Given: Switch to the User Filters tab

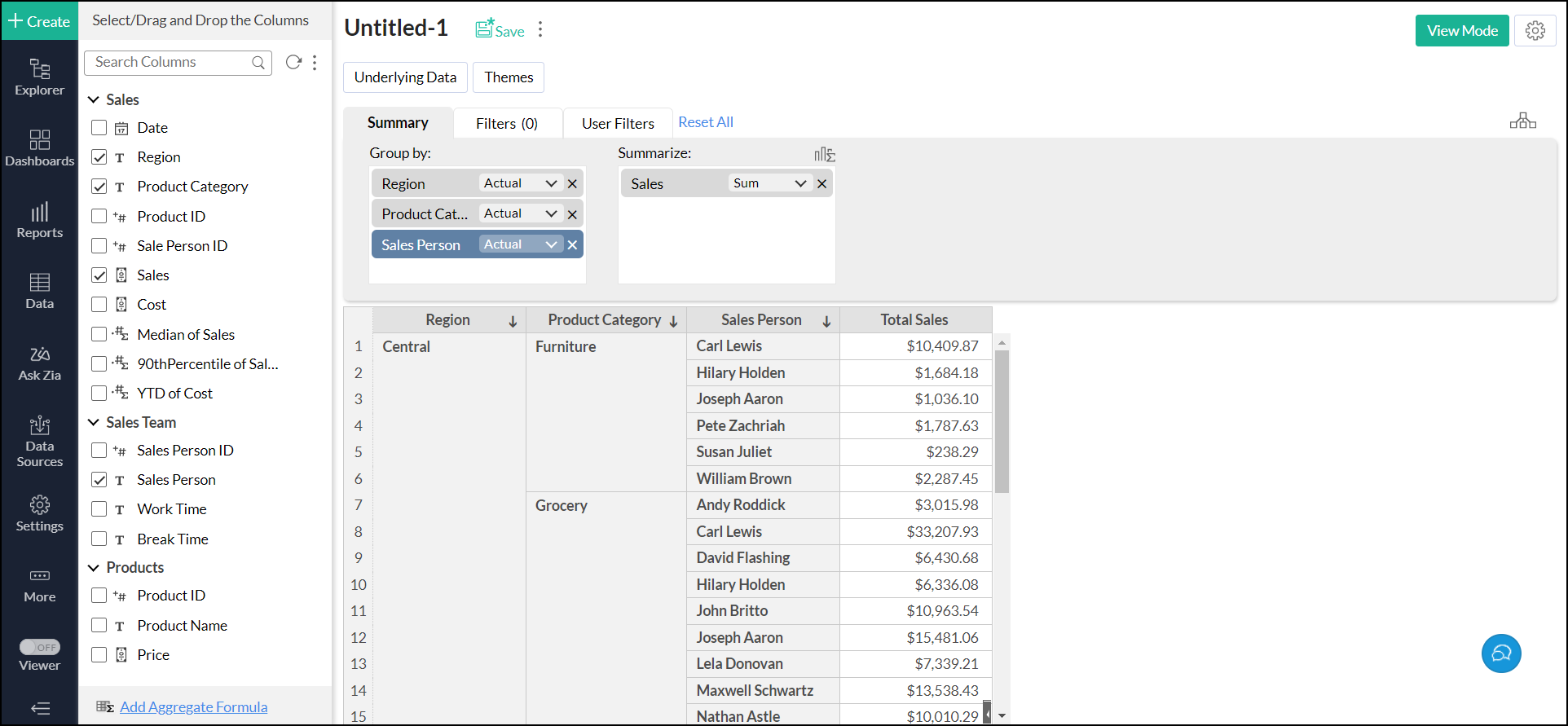Looking at the screenshot, I should (x=617, y=123).
